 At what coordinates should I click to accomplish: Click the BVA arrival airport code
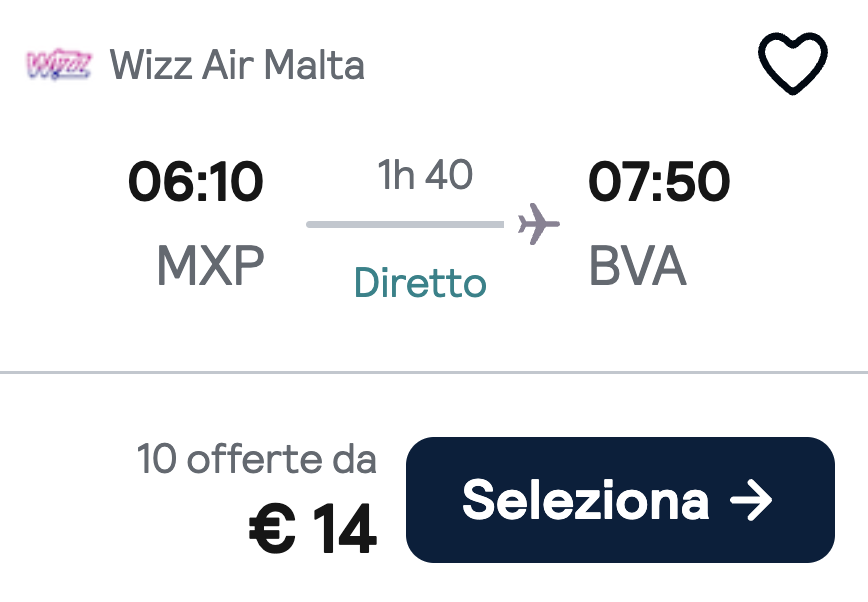[637, 266]
